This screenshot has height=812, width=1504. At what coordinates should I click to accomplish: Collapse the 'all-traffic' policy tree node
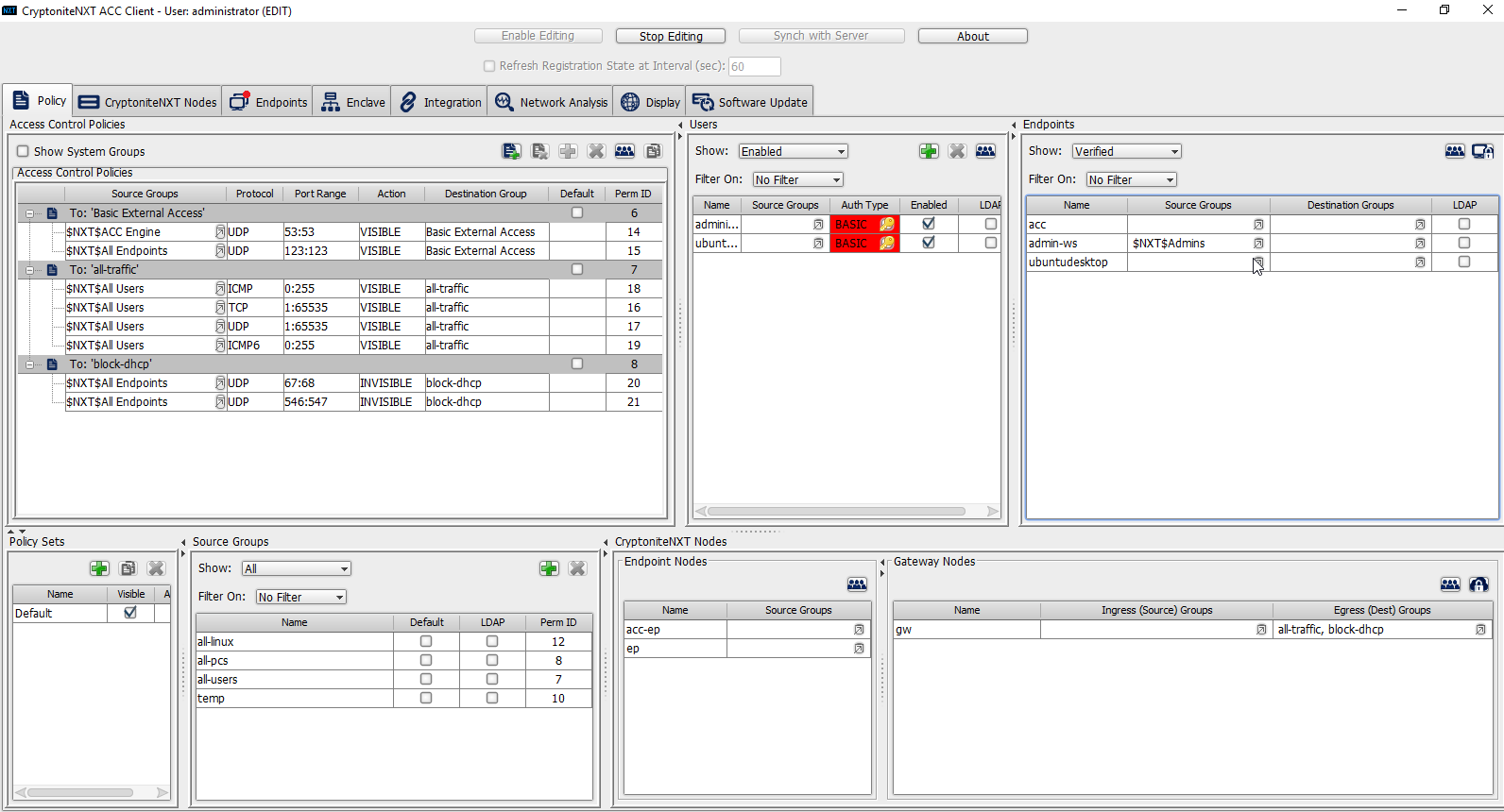[x=29, y=270]
